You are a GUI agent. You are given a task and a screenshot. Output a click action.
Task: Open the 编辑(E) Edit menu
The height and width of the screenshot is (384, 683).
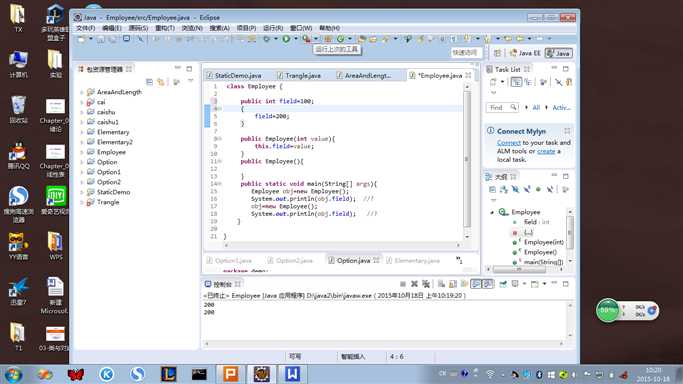tap(112, 28)
